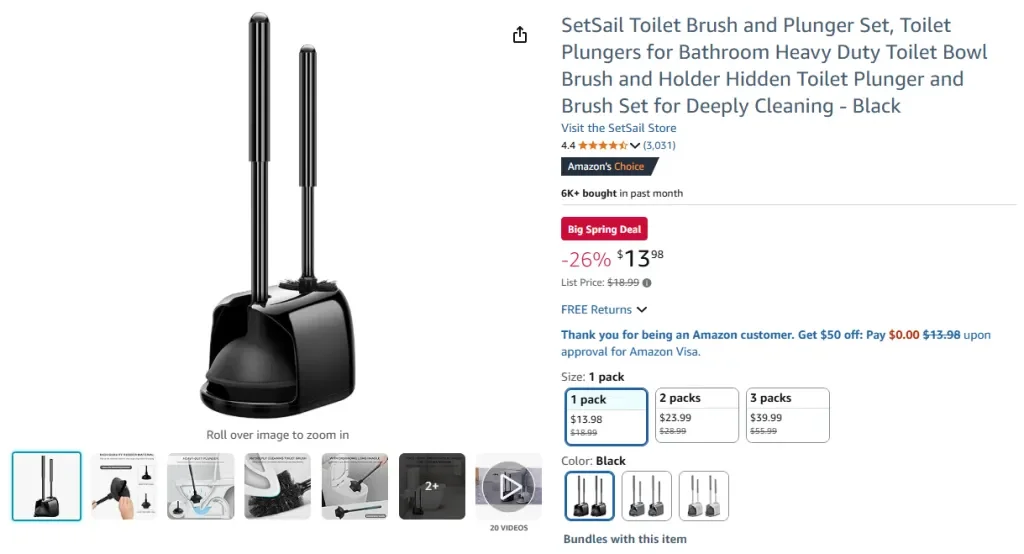Choose the 3 packs size option
The image size is (1024, 554).
[x=787, y=415]
